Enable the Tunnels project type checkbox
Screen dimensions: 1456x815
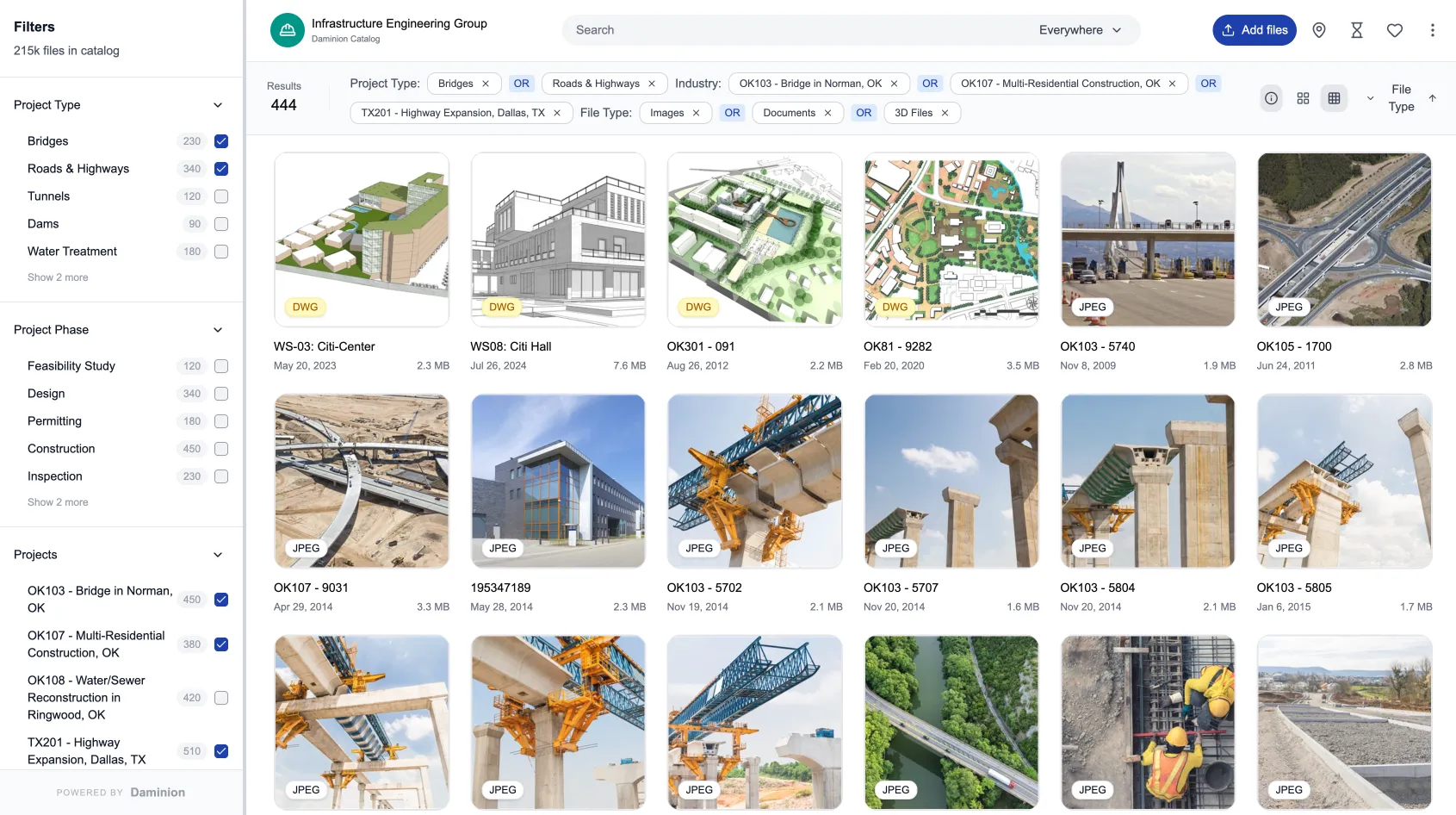[221, 196]
